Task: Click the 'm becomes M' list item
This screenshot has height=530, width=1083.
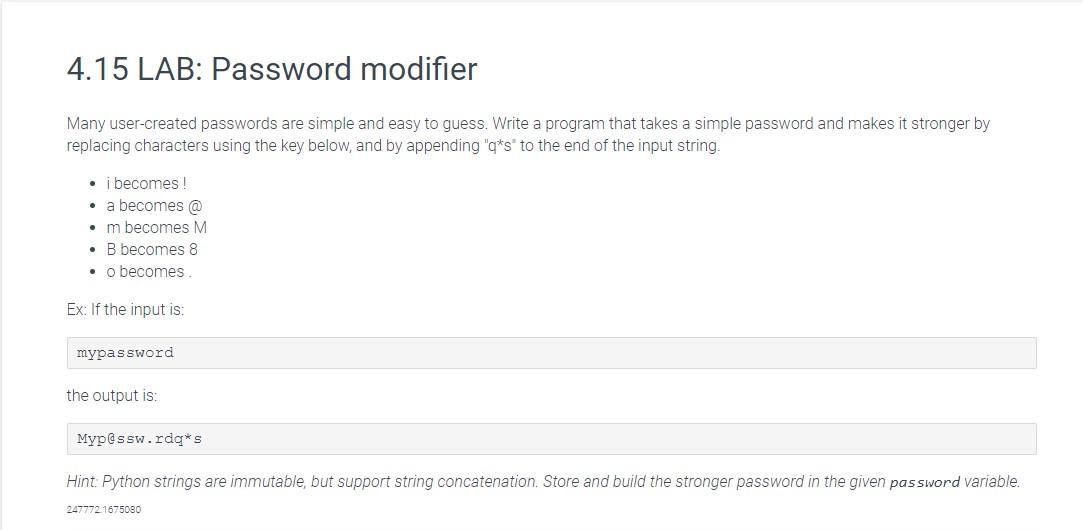Action: coord(156,227)
